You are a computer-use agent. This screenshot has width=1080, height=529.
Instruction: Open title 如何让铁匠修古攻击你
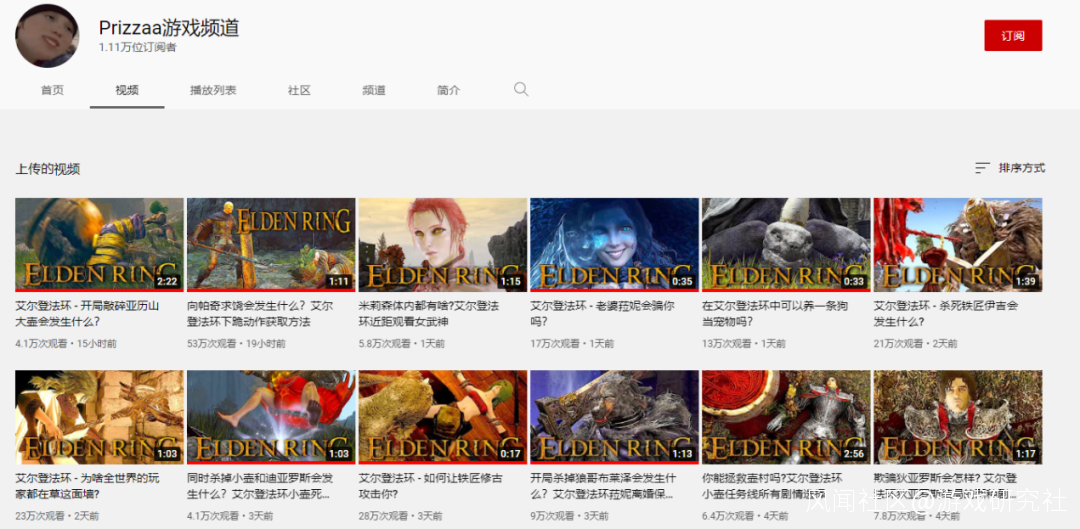tap(429, 486)
